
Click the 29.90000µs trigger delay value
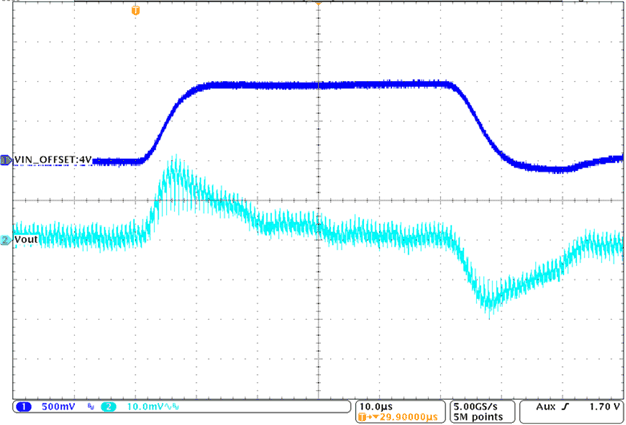pyautogui.click(x=407, y=418)
